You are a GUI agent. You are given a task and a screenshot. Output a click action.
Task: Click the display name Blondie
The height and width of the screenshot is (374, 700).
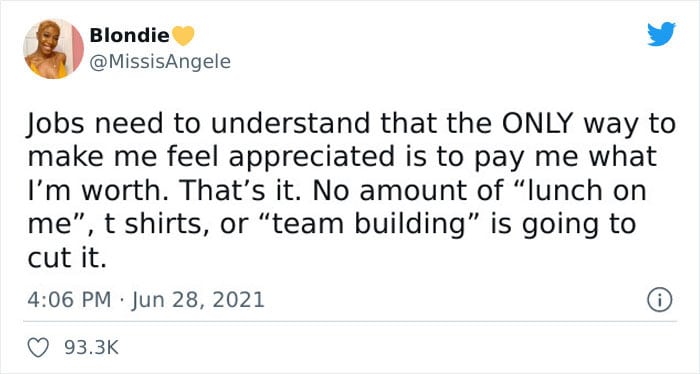[129, 36]
